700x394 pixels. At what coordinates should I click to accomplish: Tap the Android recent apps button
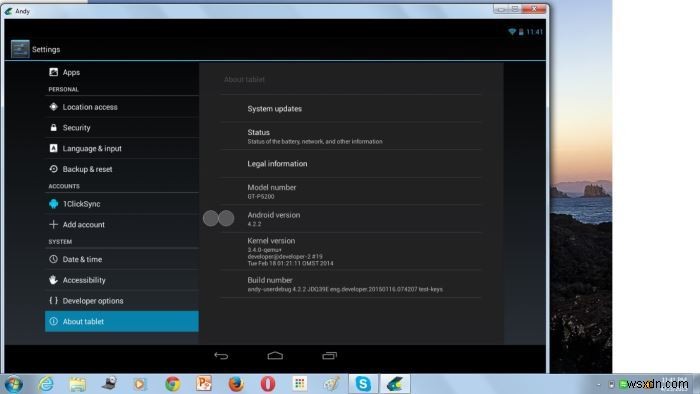tap(329, 356)
